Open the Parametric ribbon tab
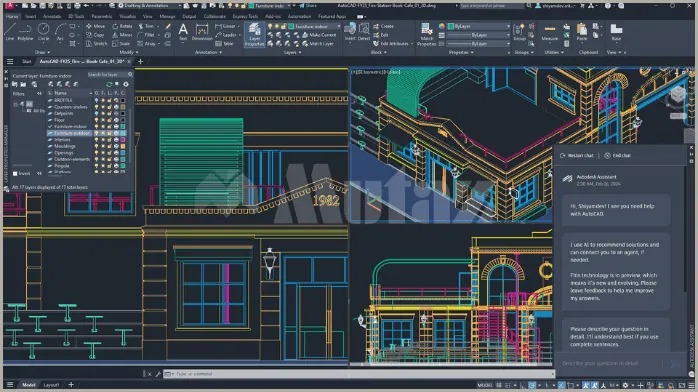The width and height of the screenshot is (698, 392). [101, 16]
